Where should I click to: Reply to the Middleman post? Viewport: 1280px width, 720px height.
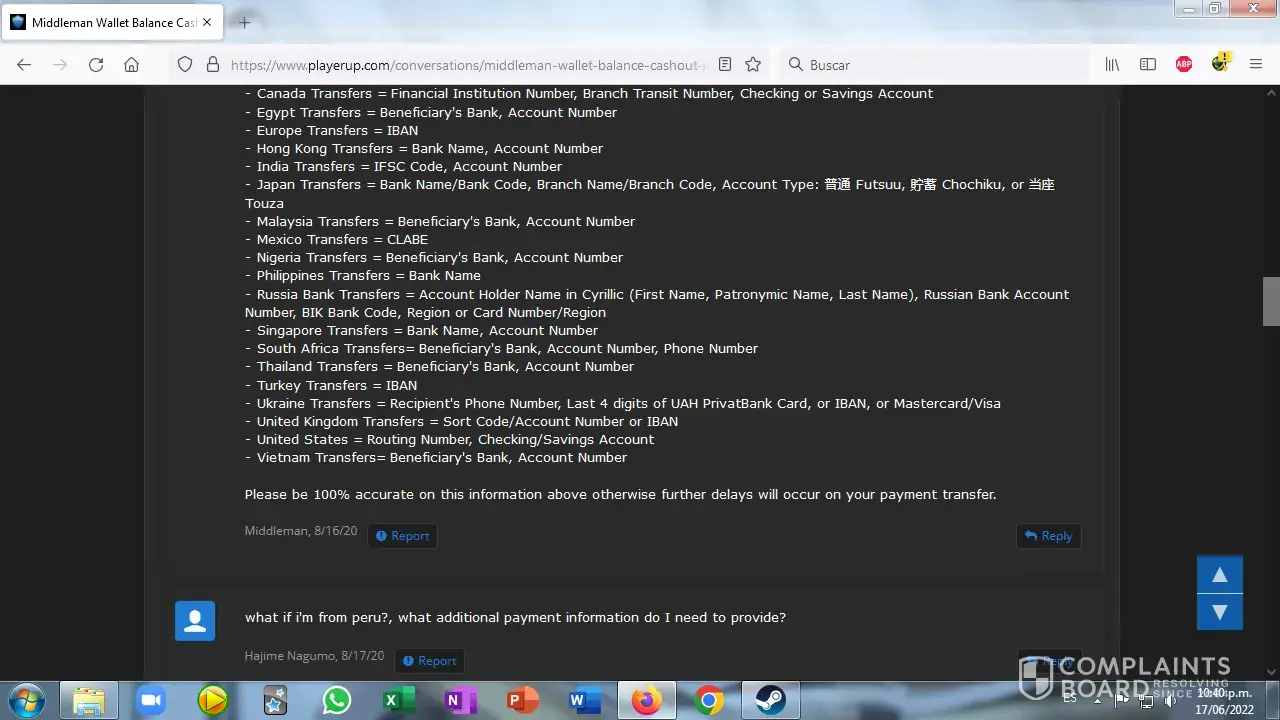pos(1048,536)
